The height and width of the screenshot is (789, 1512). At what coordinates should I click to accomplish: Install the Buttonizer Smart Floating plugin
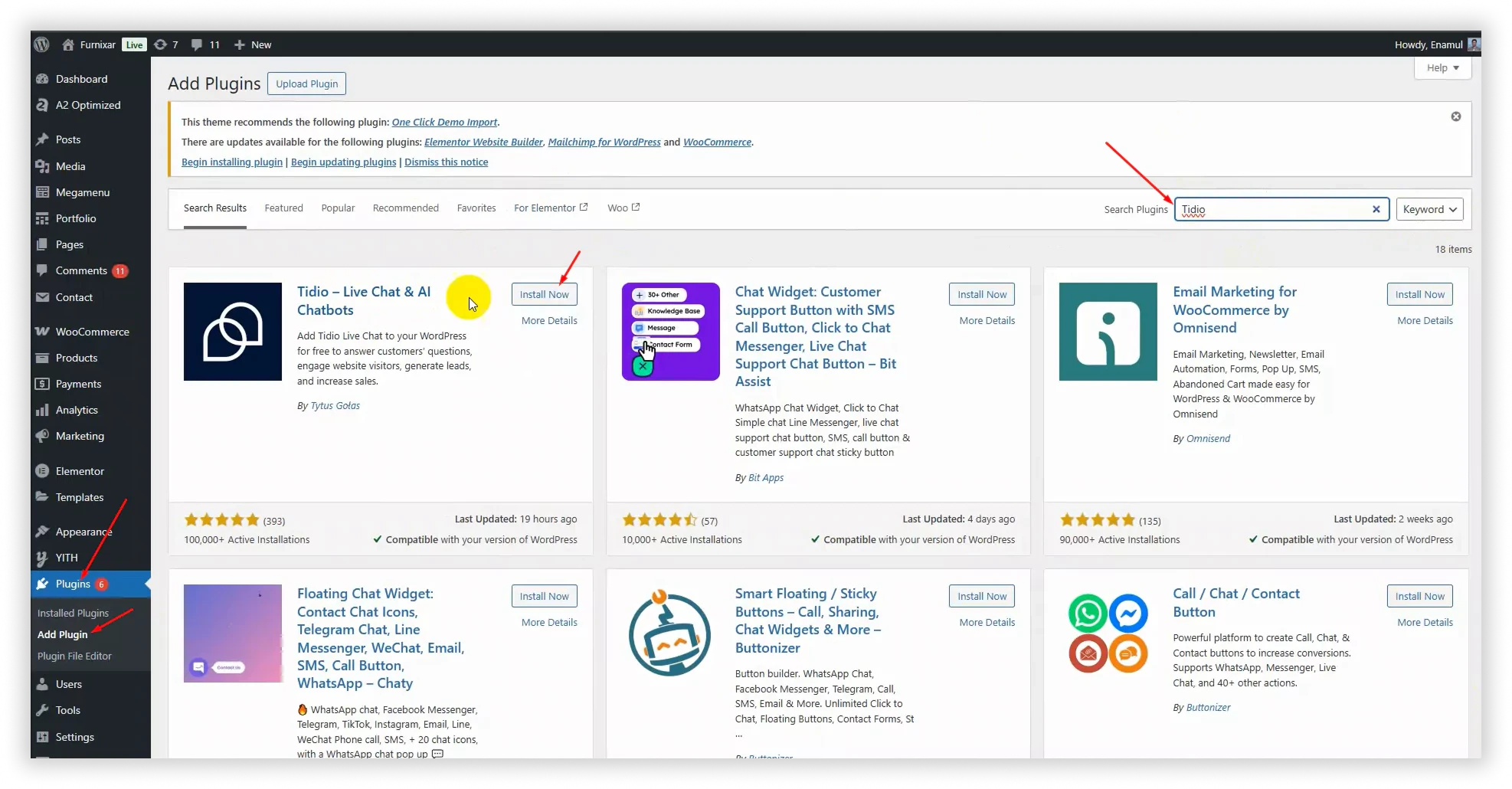coord(982,596)
